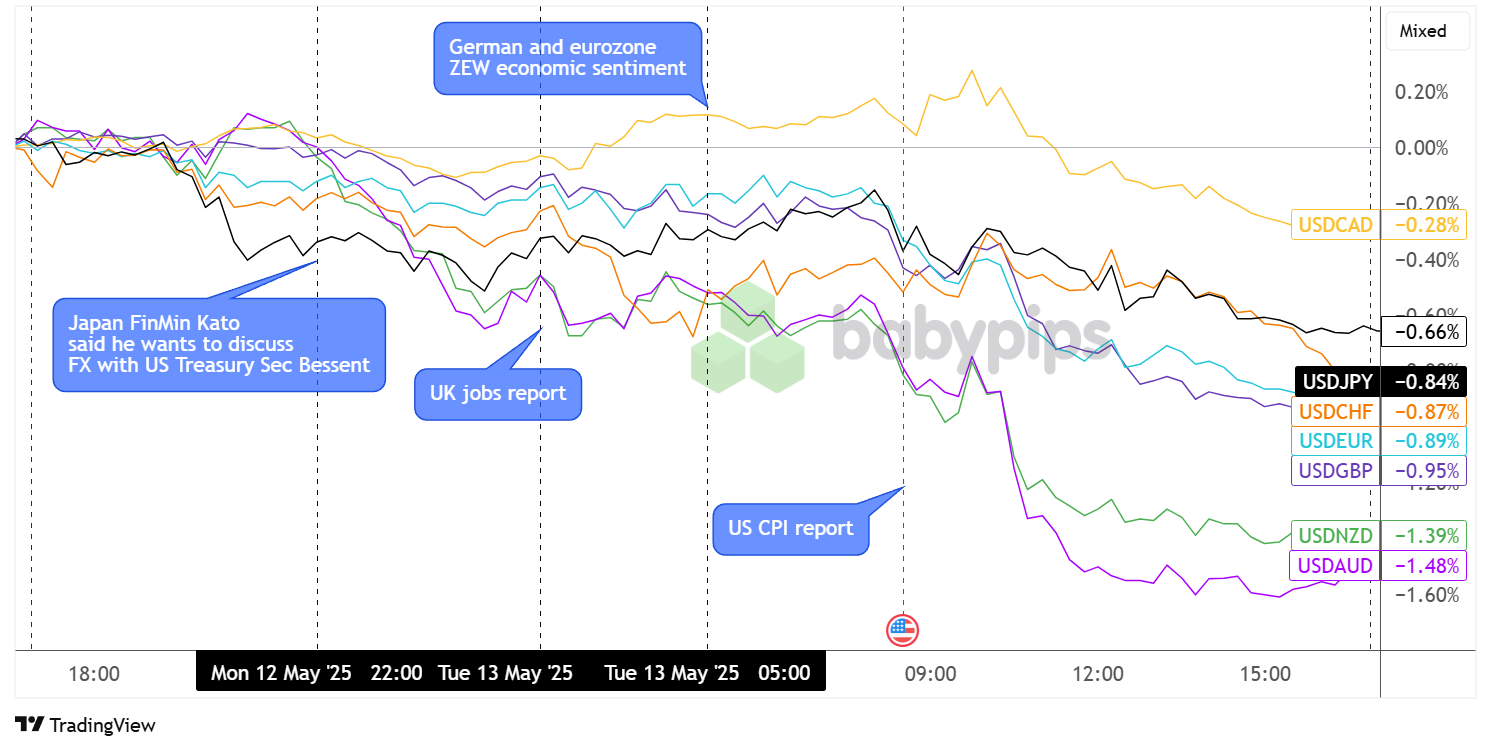Click the 0.00% price axis label
Screen dimensions: 1491x751
click(x=1420, y=148)
